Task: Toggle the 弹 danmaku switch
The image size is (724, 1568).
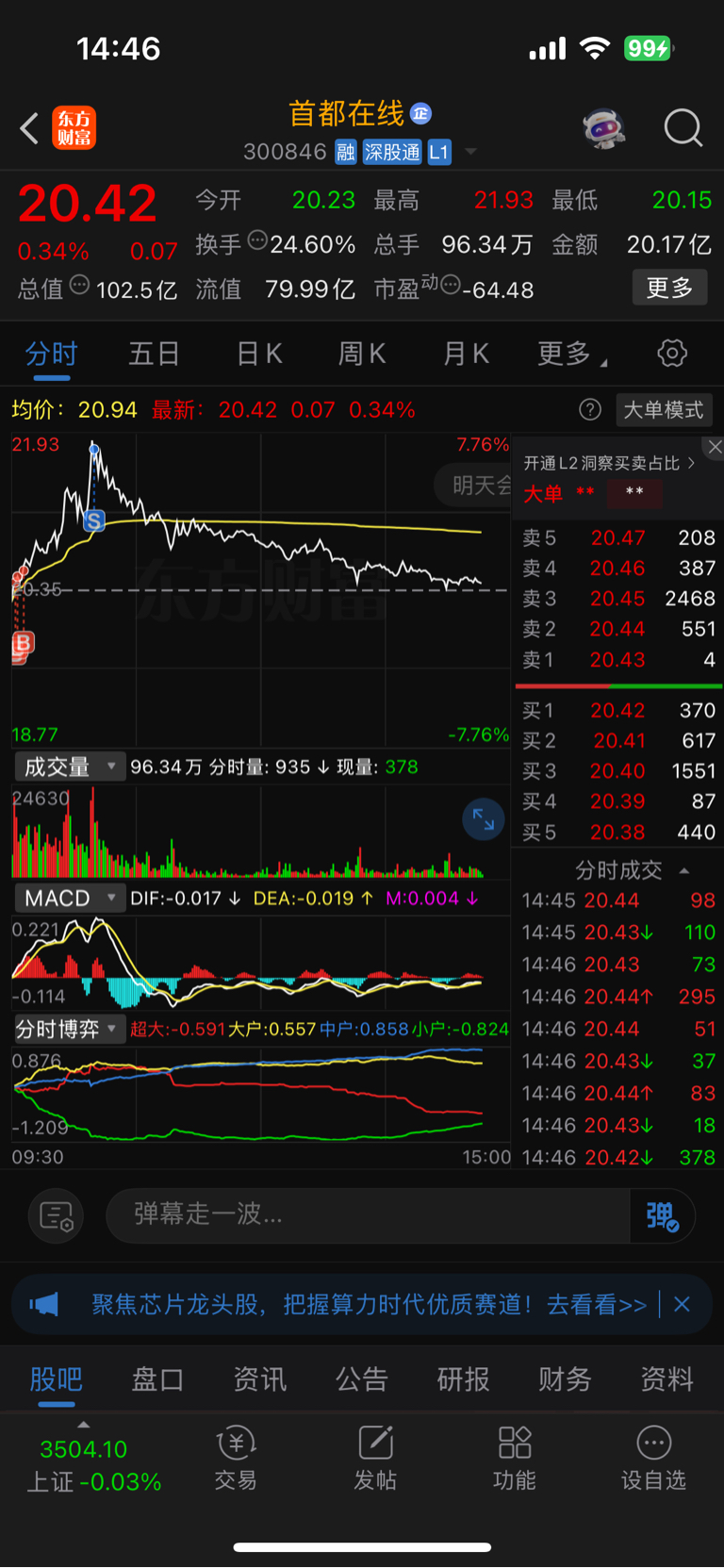Action: click(x=663, y=1215)
